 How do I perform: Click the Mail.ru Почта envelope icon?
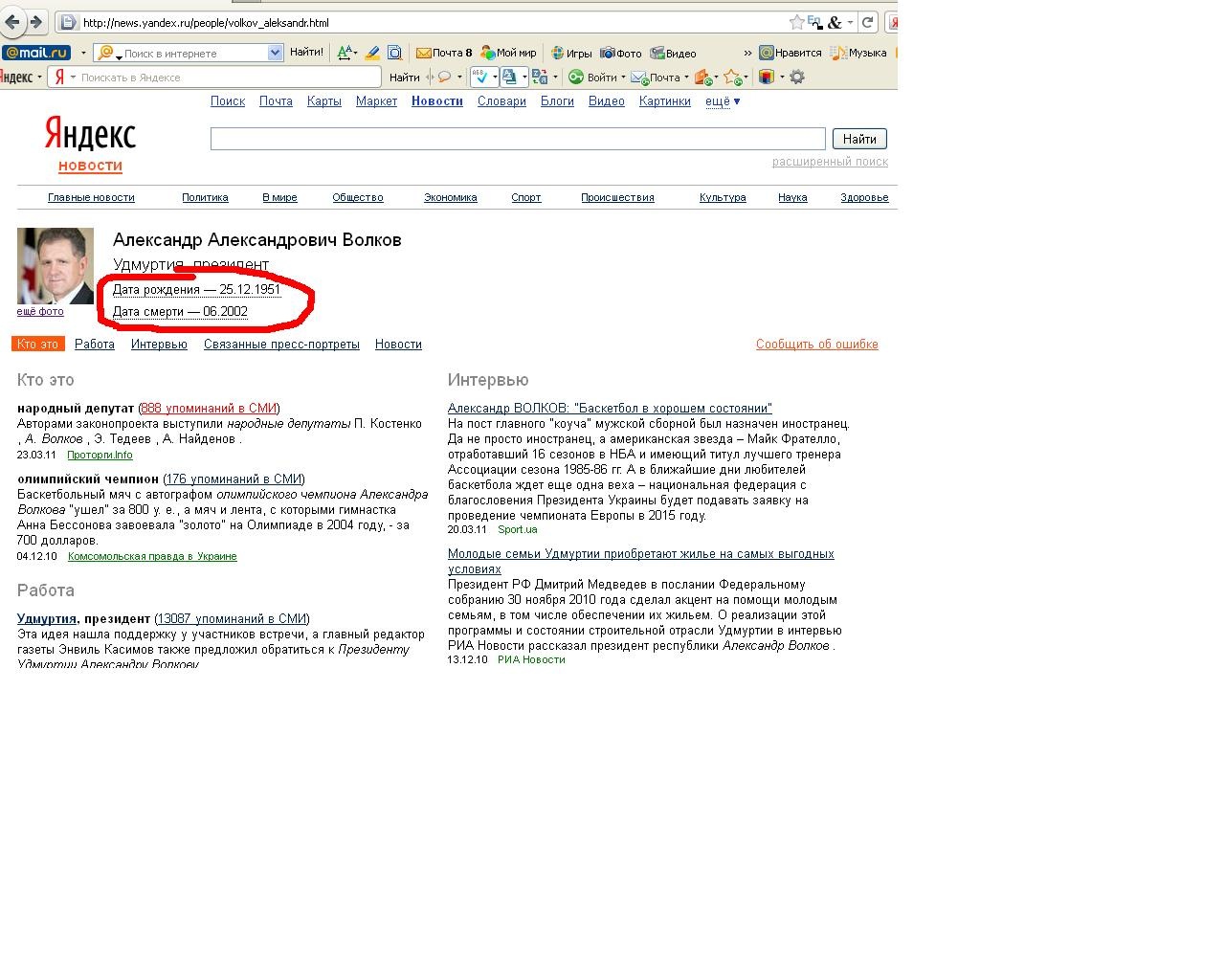(423, 53)
